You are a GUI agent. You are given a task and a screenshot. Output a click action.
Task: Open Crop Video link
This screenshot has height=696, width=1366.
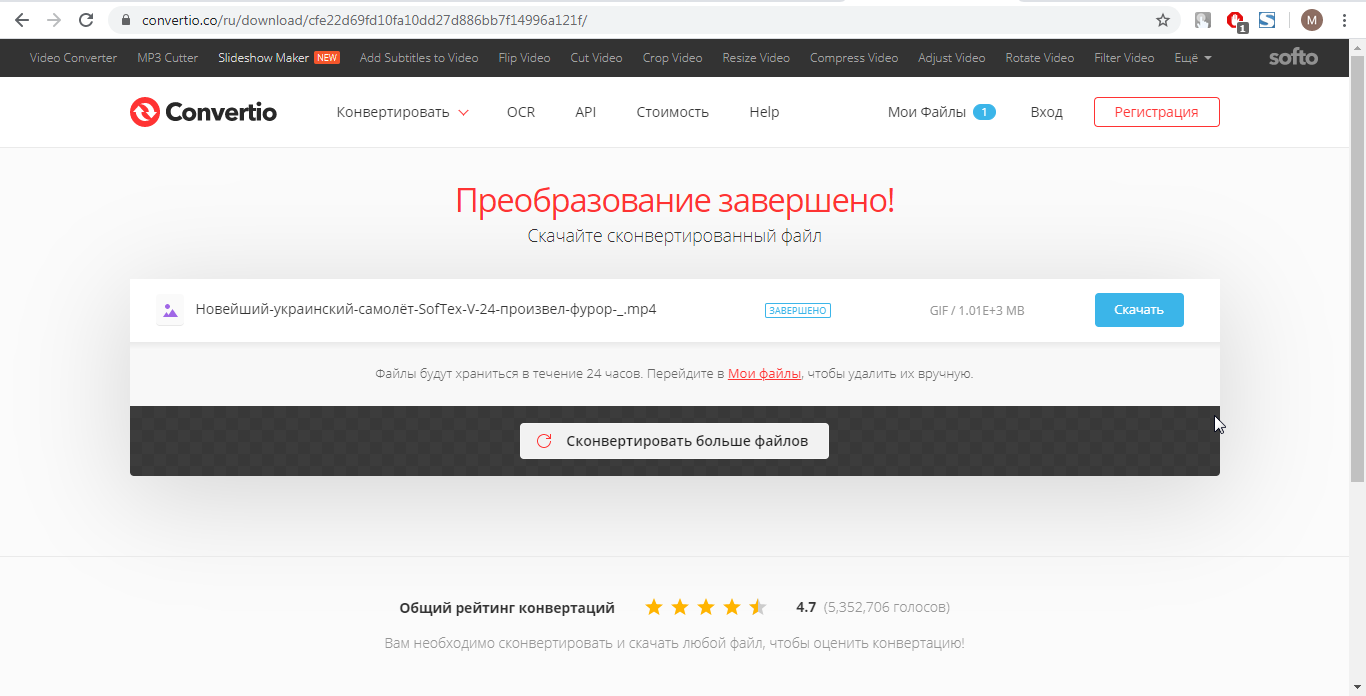click(x=673, y=58)
